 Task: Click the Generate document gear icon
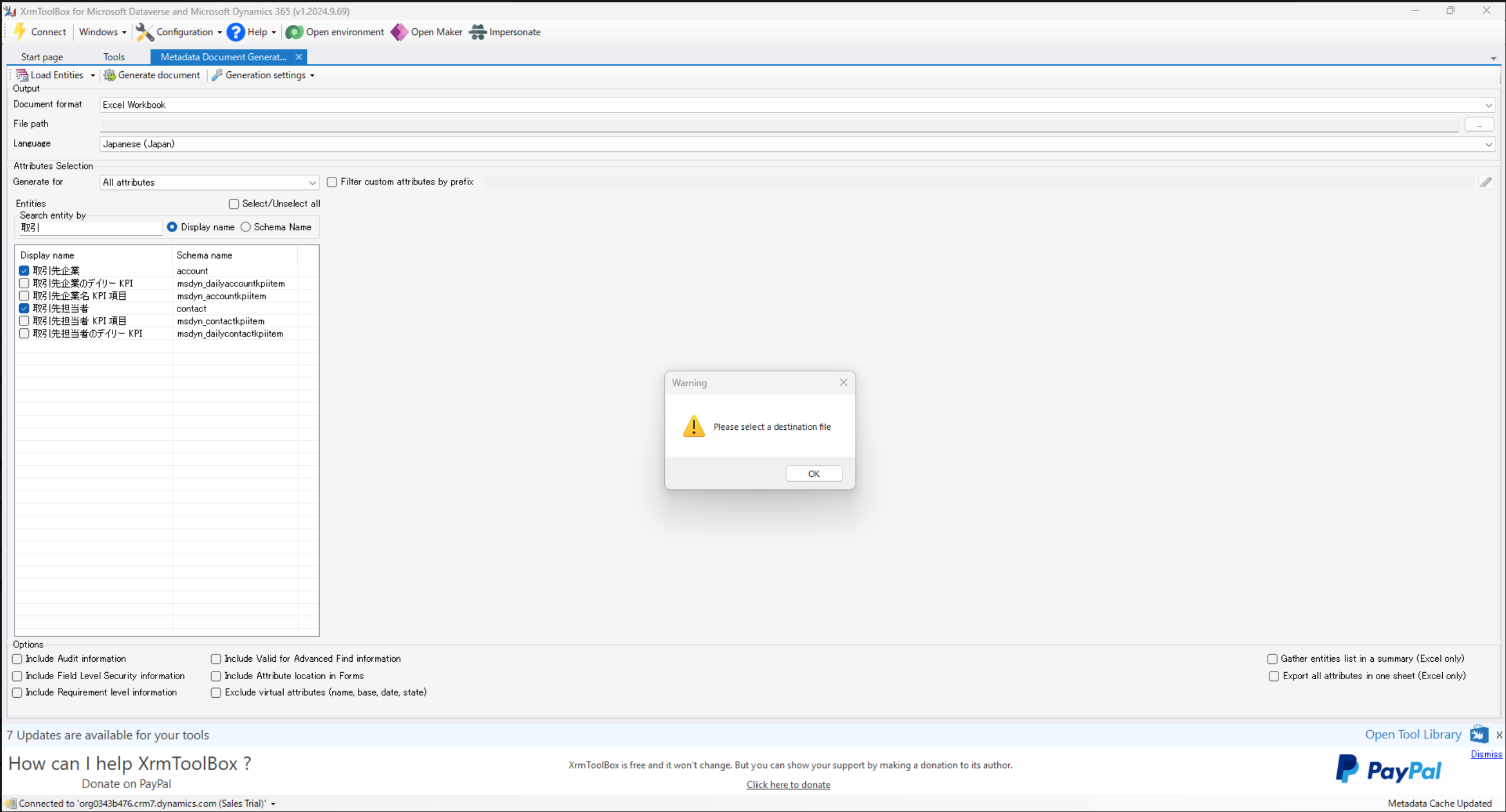(x=109, y=75)
